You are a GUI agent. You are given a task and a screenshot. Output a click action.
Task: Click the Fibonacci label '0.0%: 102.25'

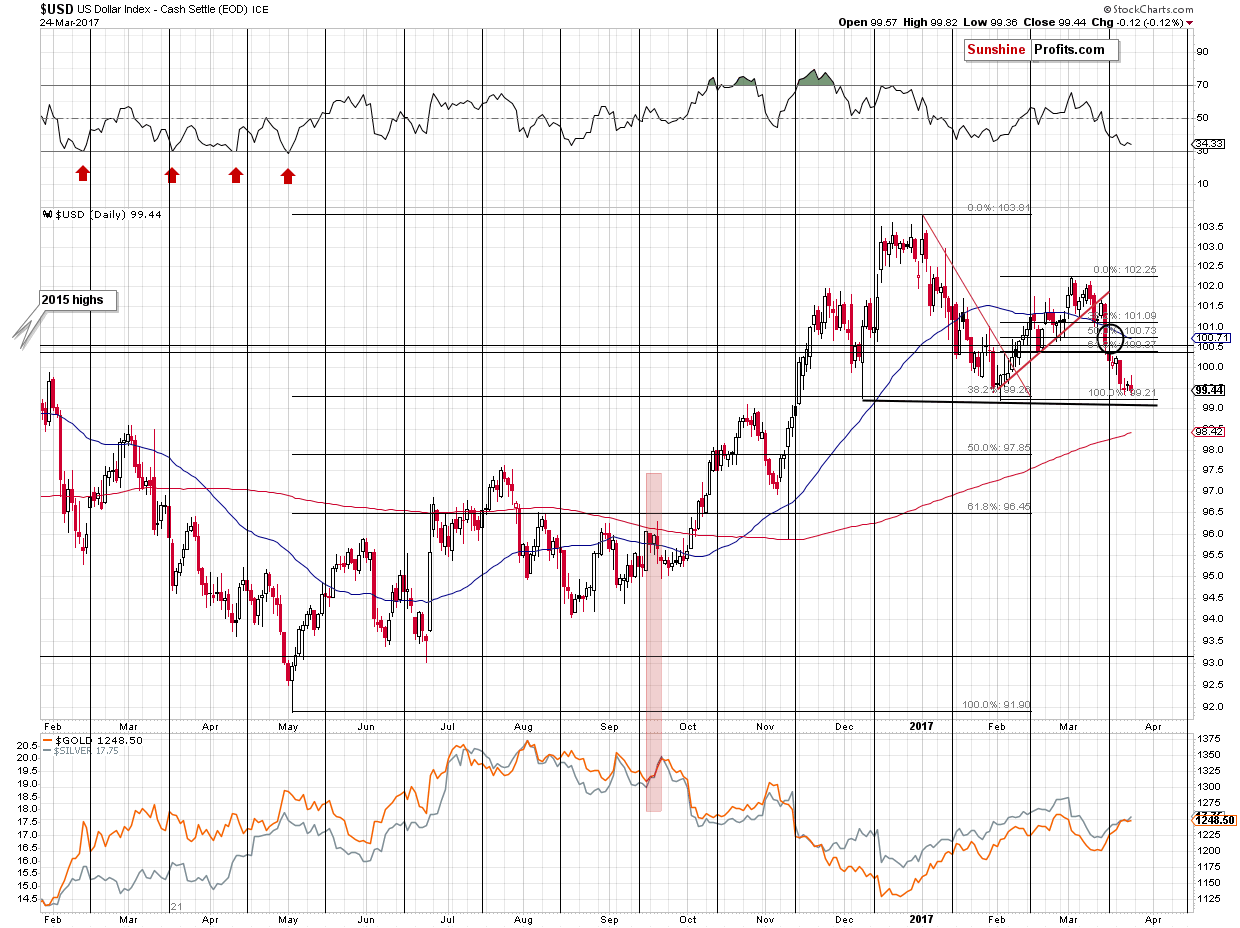1125,270
